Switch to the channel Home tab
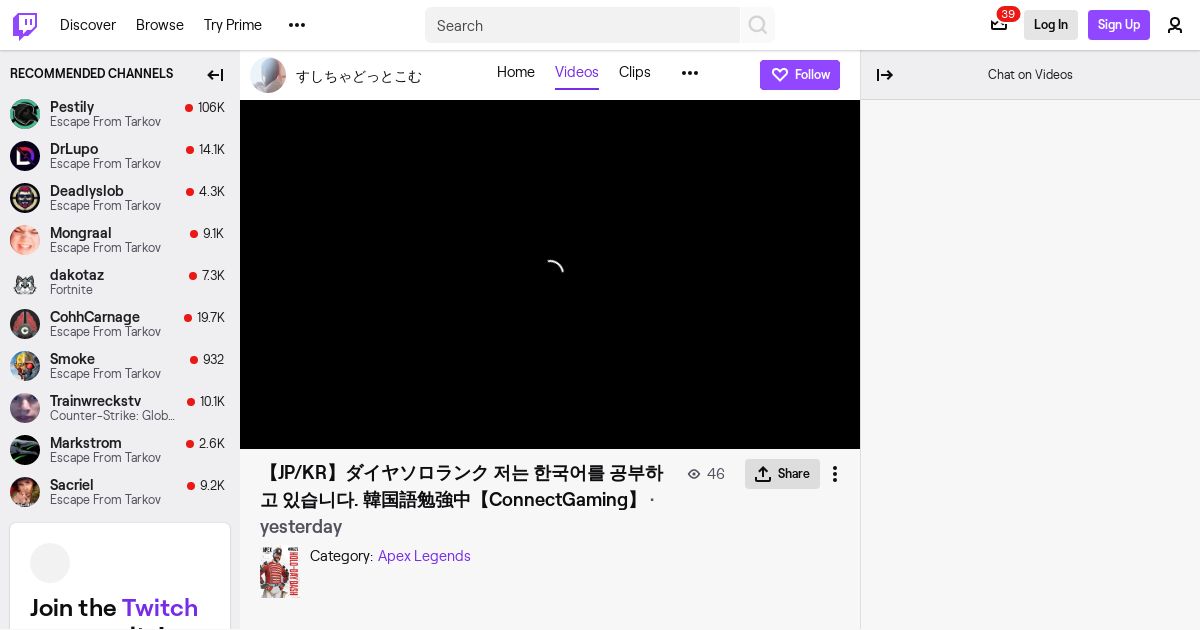The height and width of the screenshot is (630, 1200). tap(516, 72)
